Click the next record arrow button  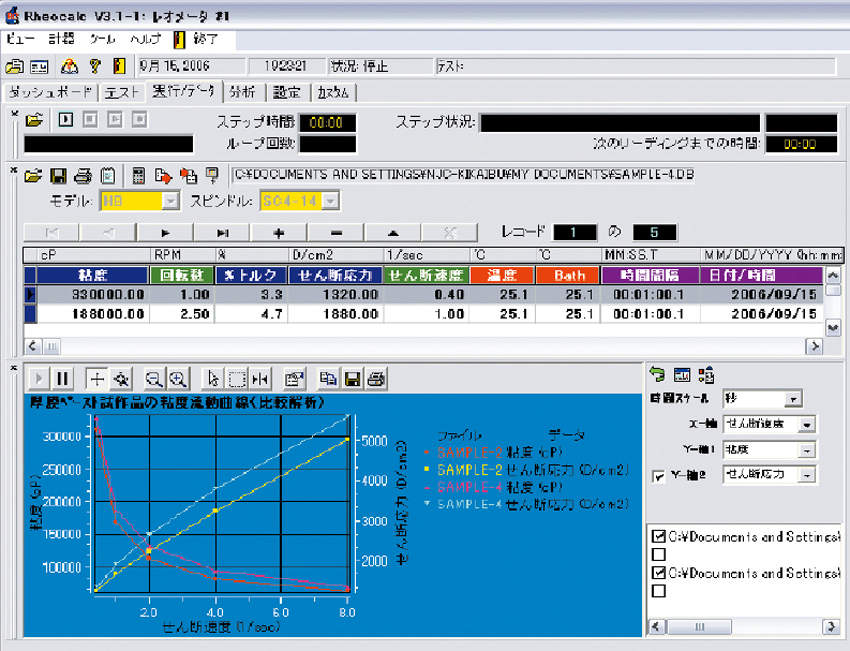pyautogui.click(x=165, y=233)
